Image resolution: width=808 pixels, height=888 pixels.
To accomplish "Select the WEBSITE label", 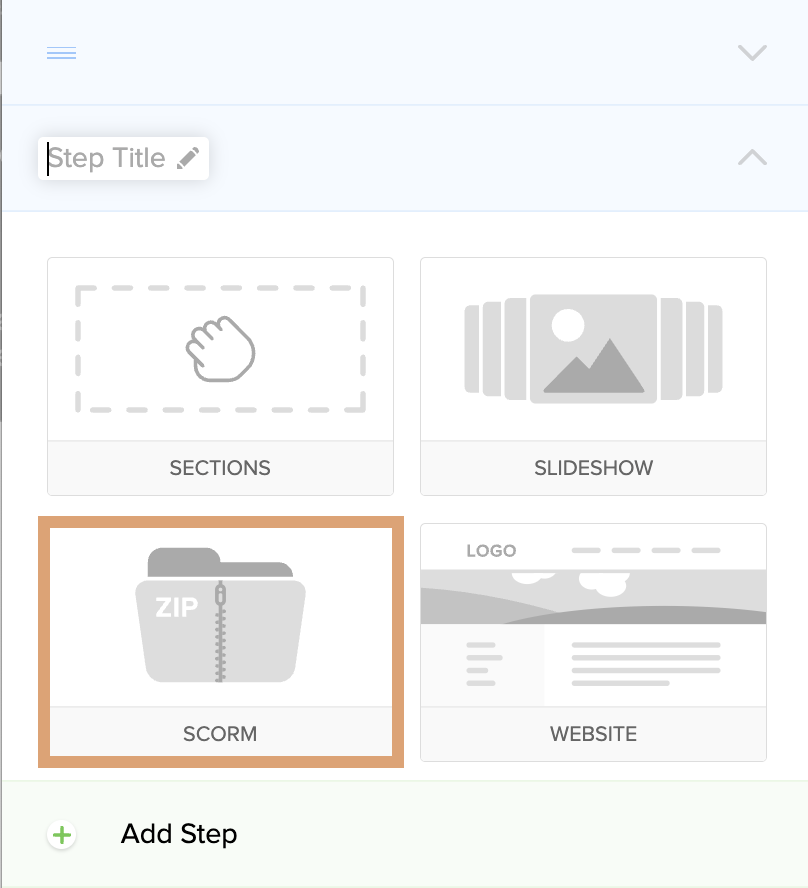I will click(x=593, y=734).
